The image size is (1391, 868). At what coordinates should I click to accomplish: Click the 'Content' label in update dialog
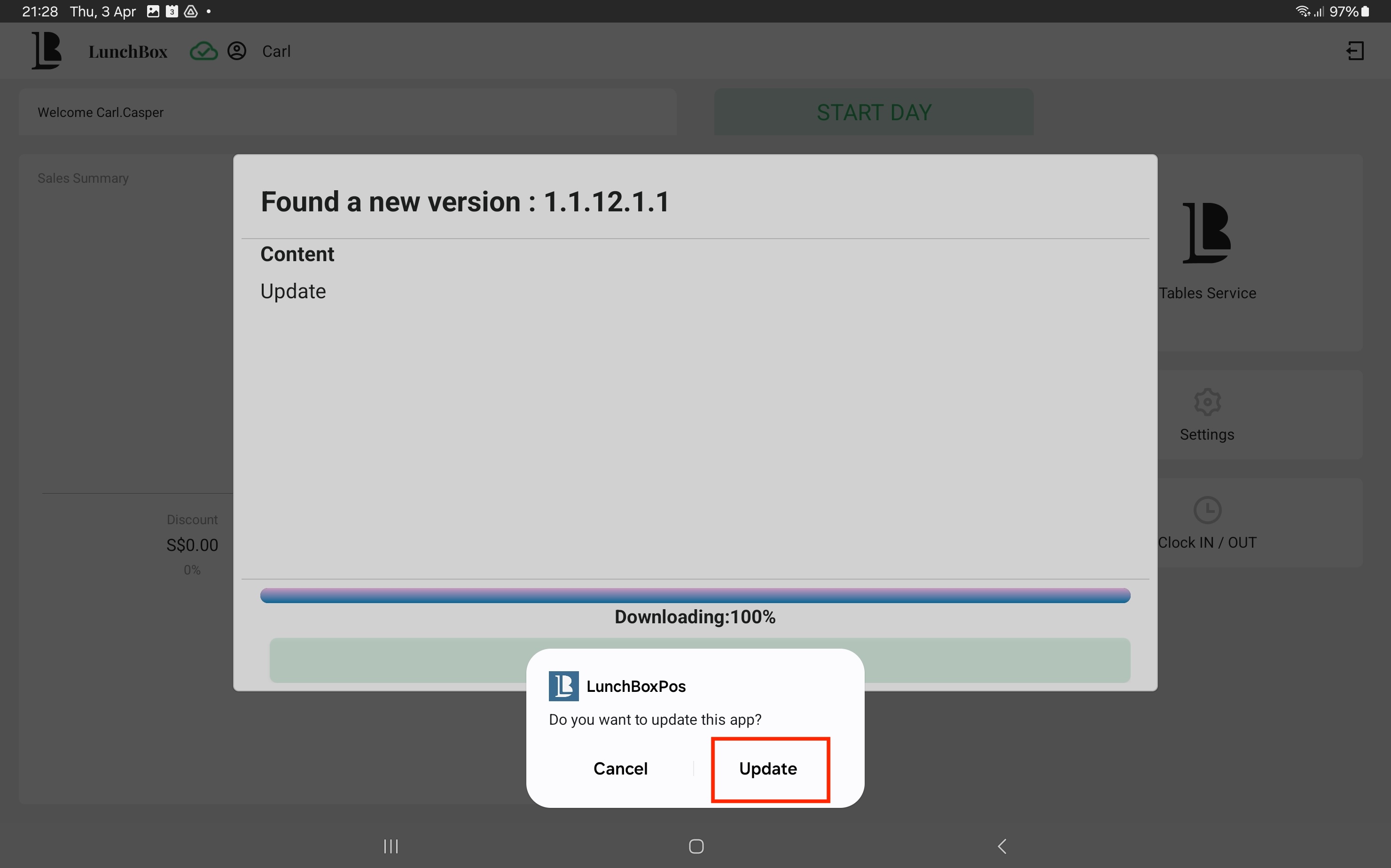tap(297, 254)
